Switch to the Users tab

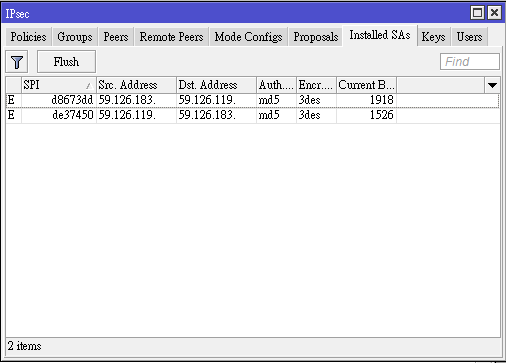pyautogui.click(x=469, y=37)
